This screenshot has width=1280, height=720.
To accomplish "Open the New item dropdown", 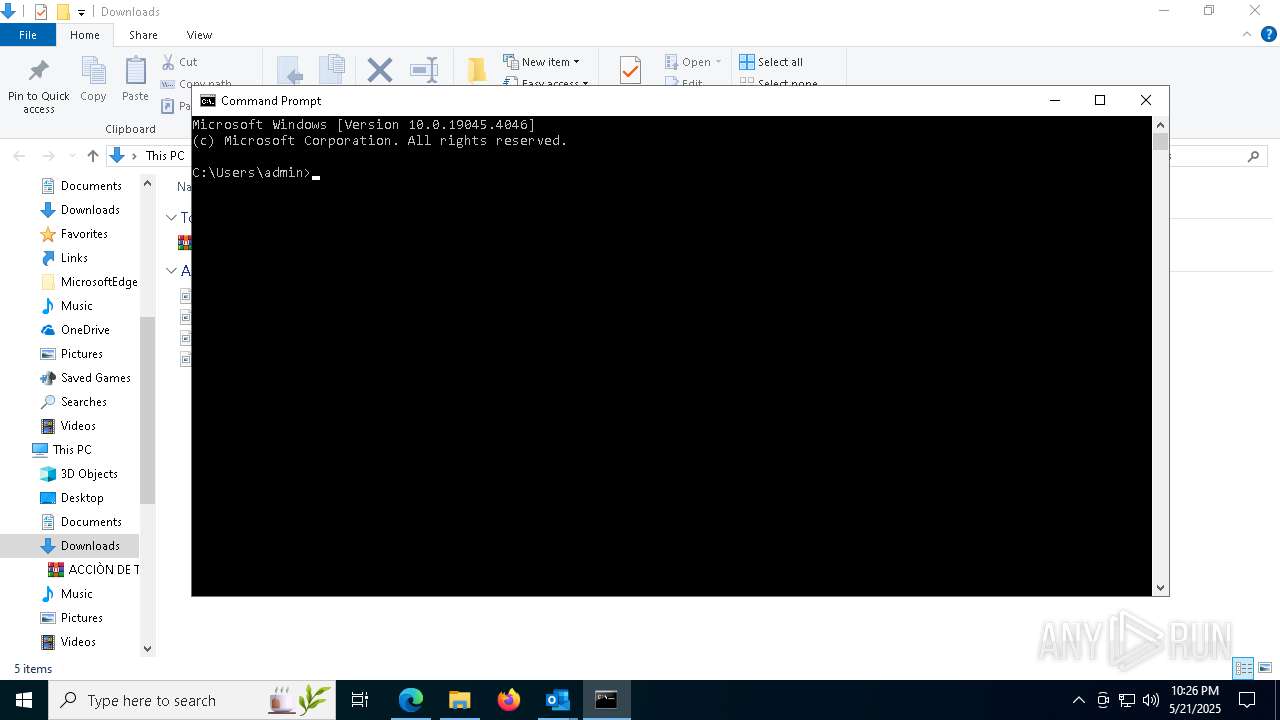I will (x=541, y=62).
